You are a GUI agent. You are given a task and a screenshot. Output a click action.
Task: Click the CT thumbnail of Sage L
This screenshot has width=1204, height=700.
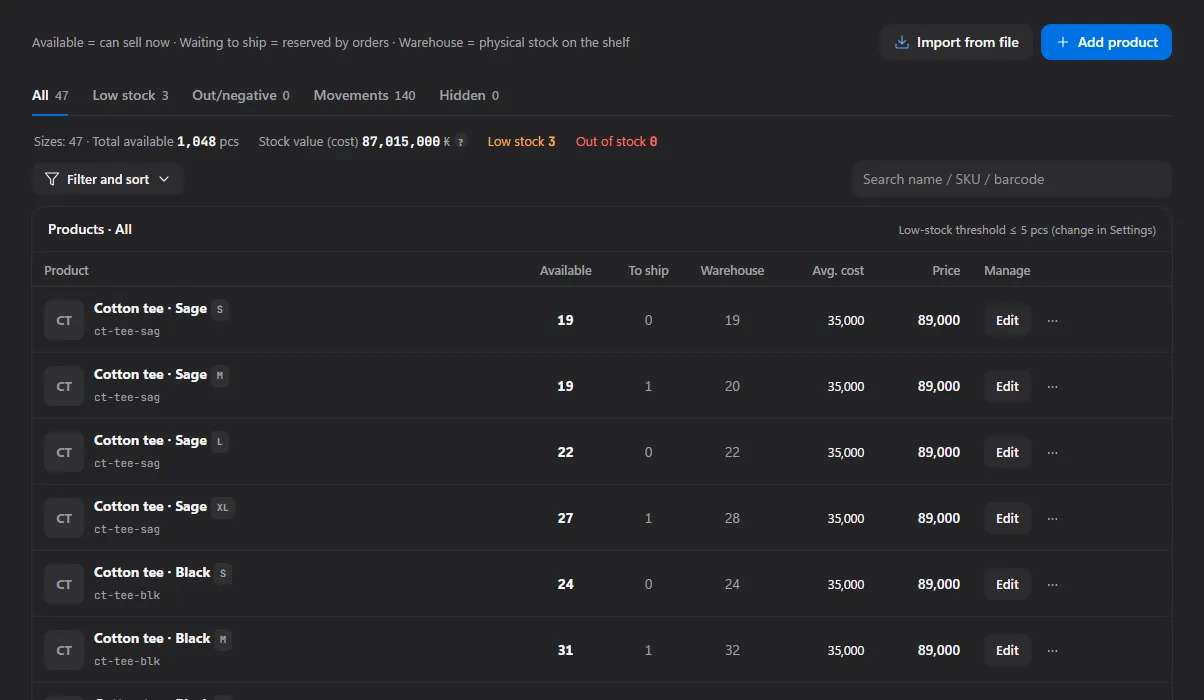[x=64, y=452]
